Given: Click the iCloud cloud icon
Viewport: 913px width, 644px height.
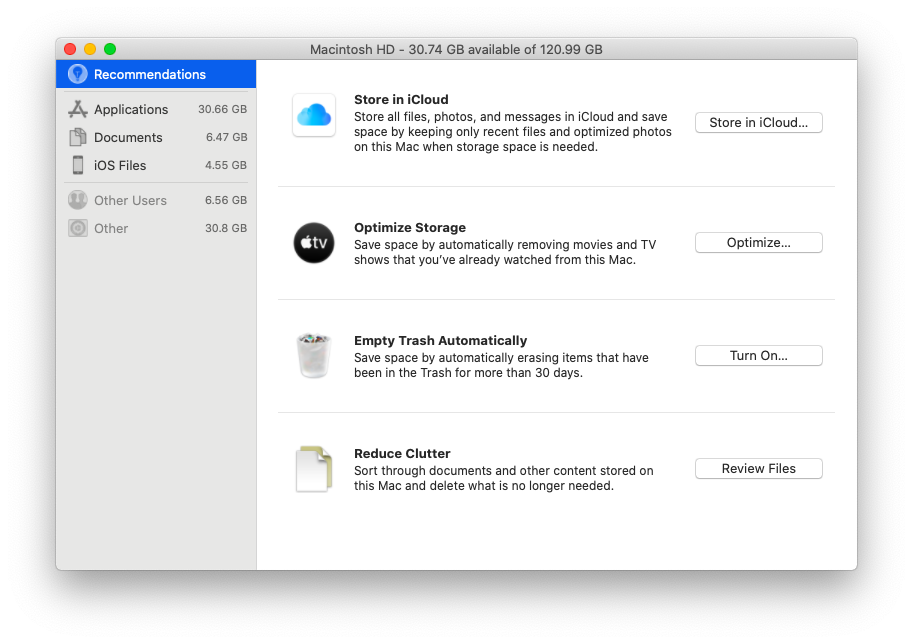Looking at the screenshot, I should (x=314, y=115).
